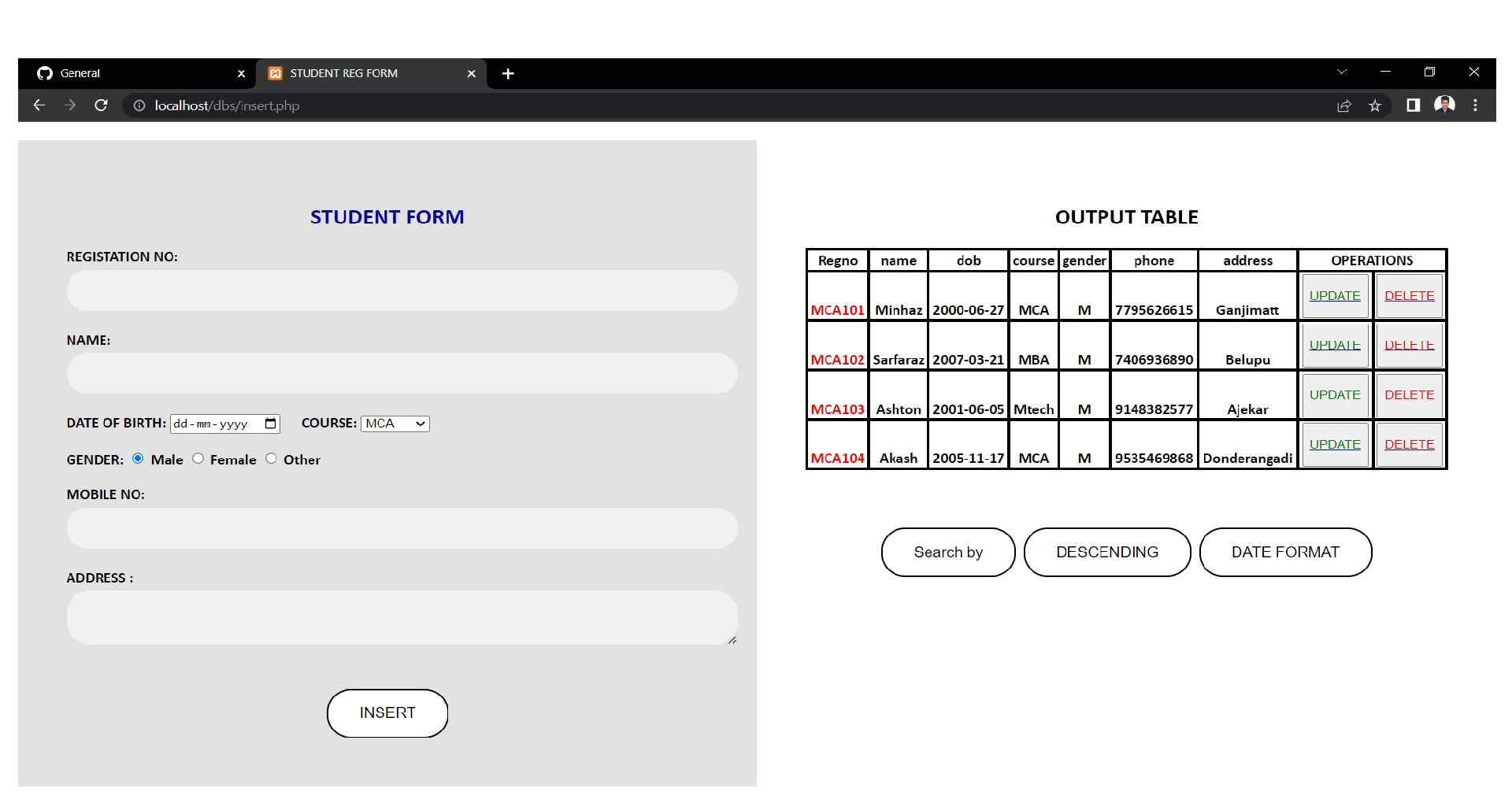
Task: Choose the Other gender option
Action: point(272,458)
